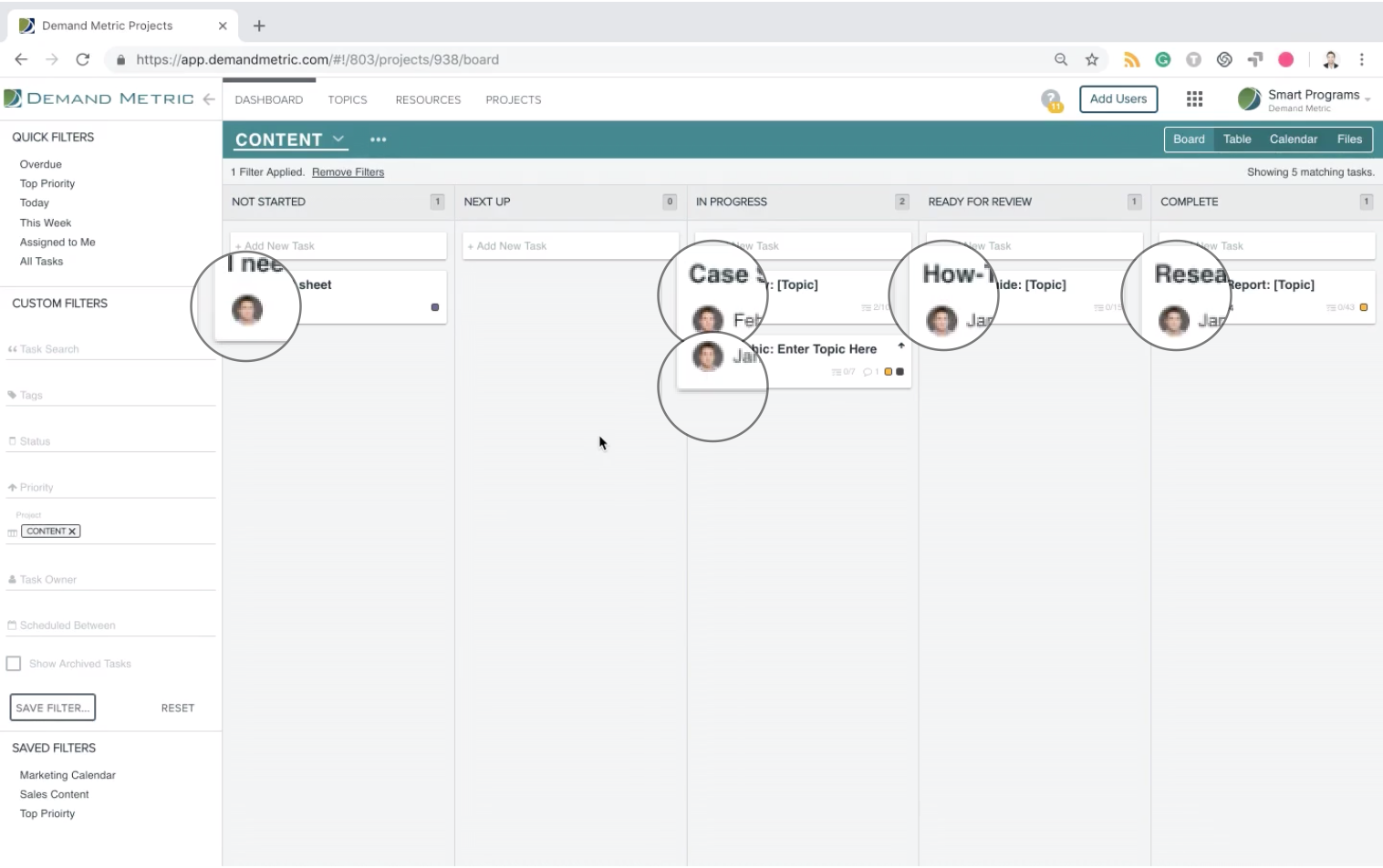
Task: Open the Scheduled Between date filter
Action: 110,625
